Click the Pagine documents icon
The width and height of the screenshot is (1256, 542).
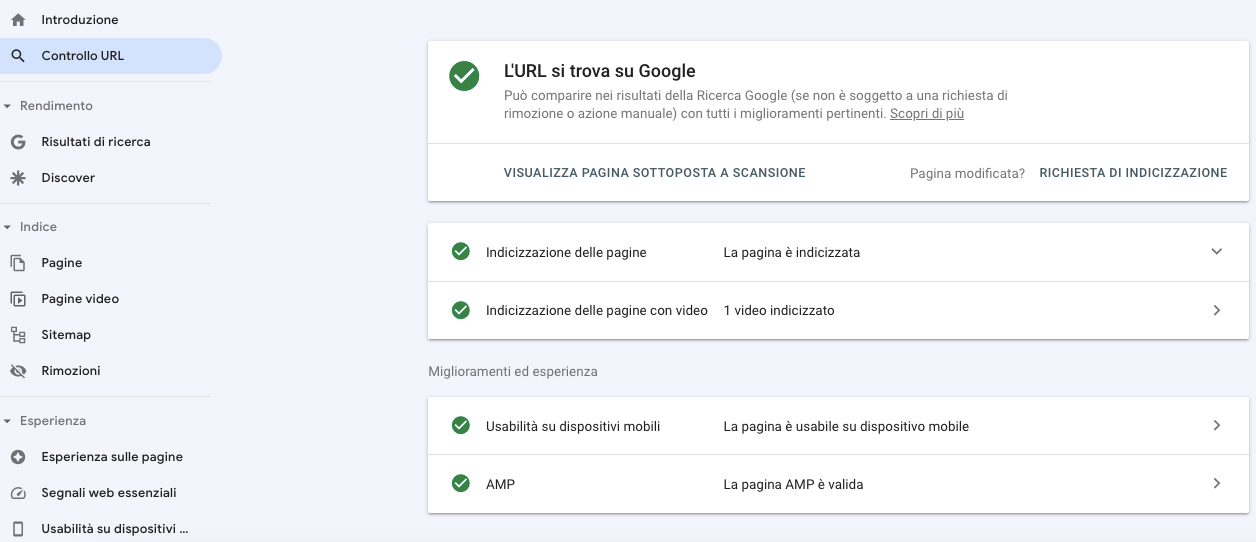pyautogui.click(x=18, y=263)
